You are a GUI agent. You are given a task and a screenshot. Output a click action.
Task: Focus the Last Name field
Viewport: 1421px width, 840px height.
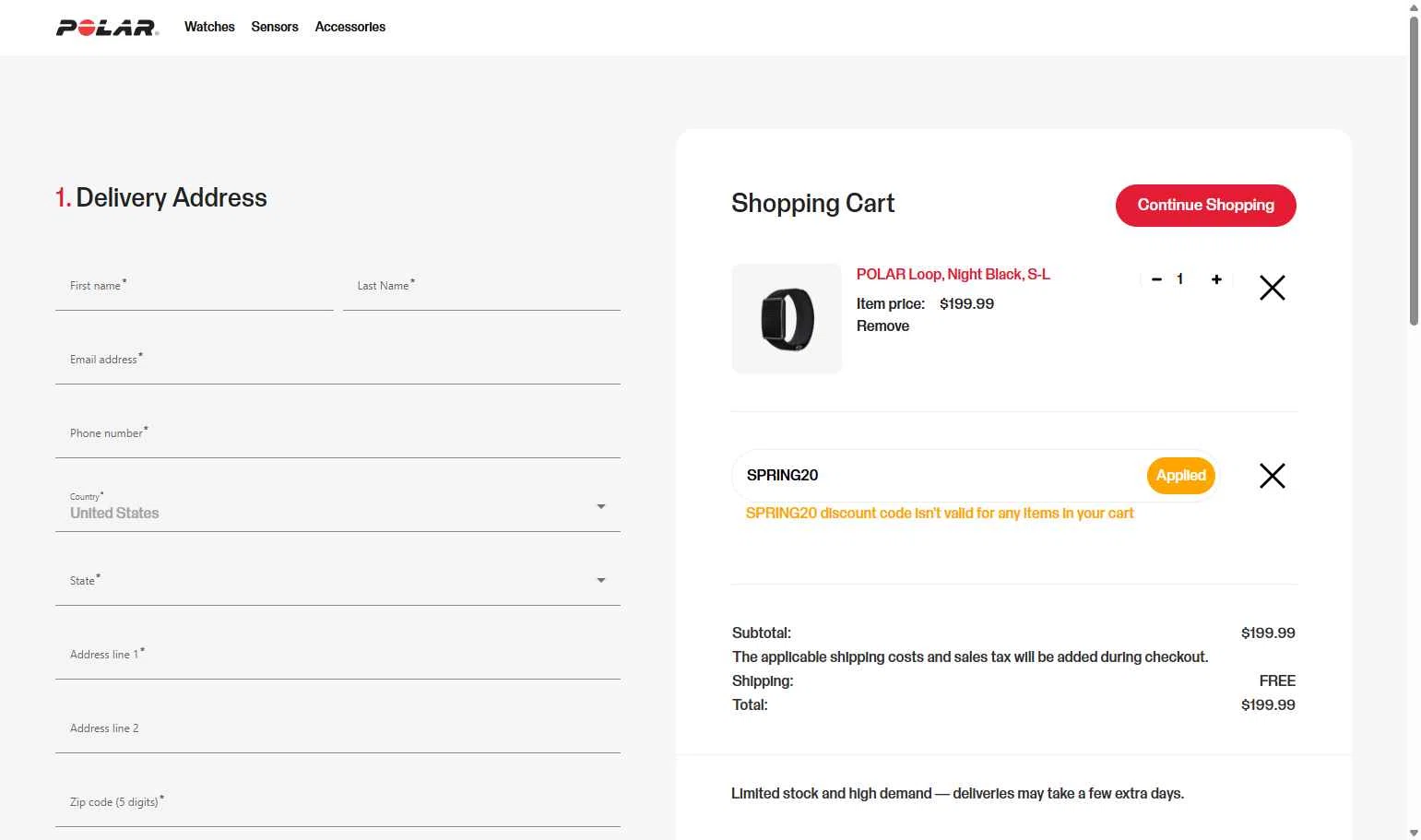pyautogui.click(x=481, y=286)
